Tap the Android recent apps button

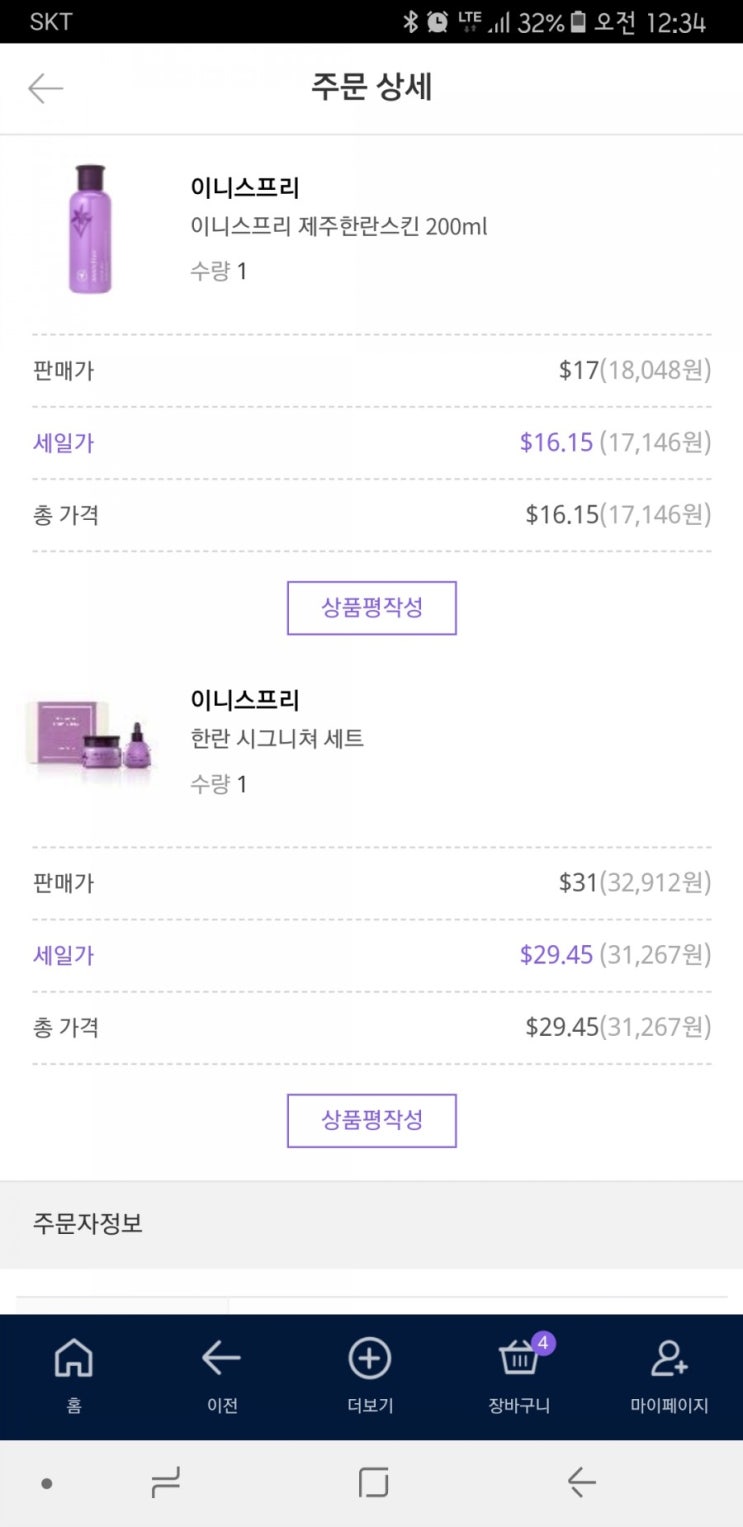point(166,1482)
